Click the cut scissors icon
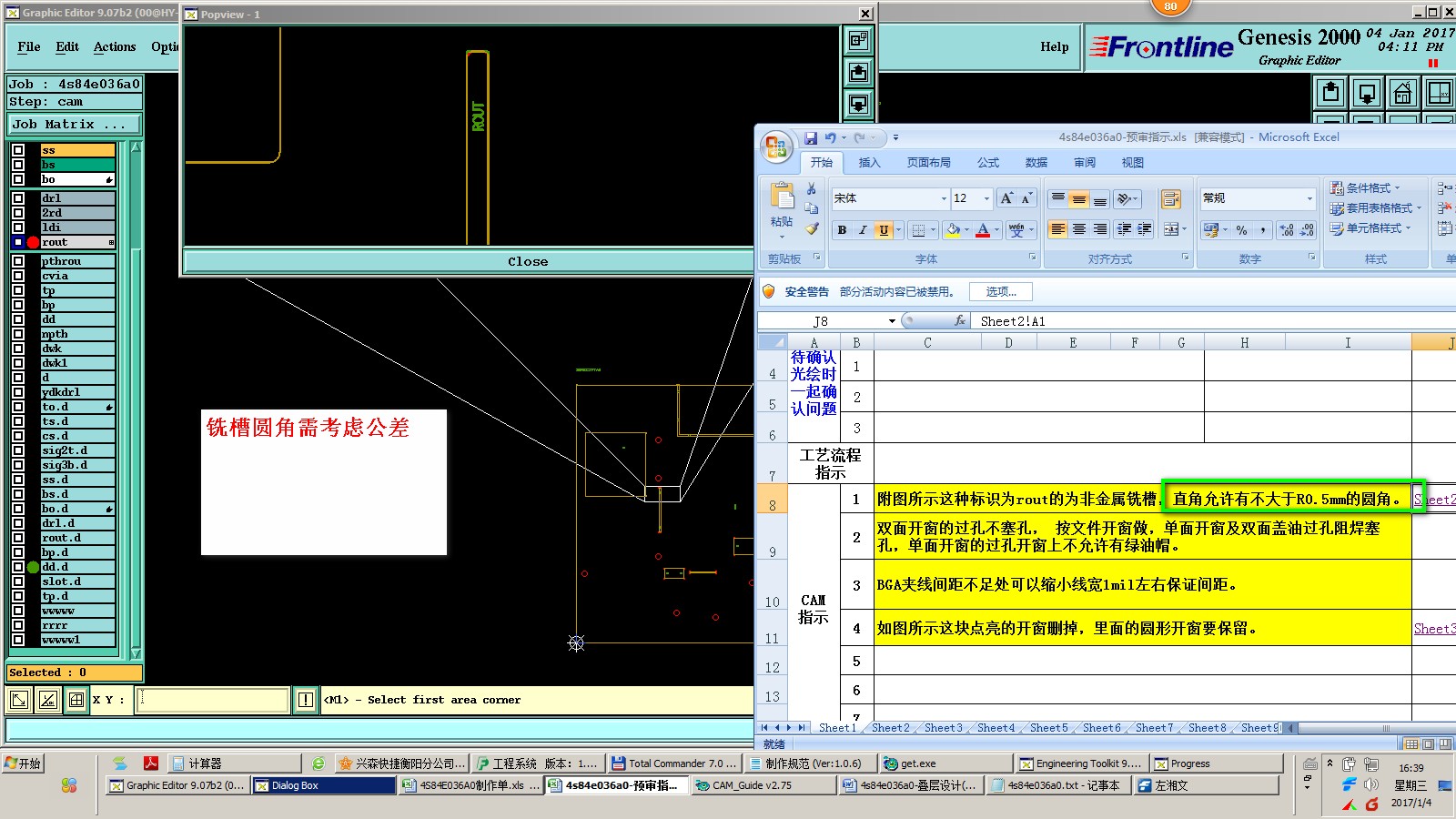The height and width of the screenshot is (819, 1456). (812, 188)
